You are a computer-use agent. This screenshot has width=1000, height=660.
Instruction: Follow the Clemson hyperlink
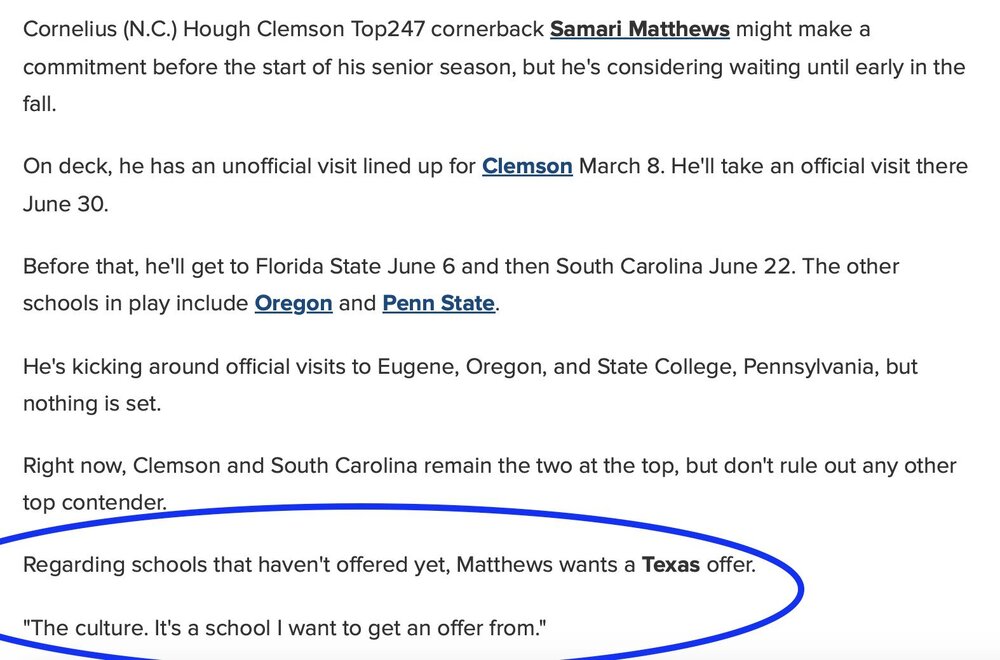(x=527, y=165)
